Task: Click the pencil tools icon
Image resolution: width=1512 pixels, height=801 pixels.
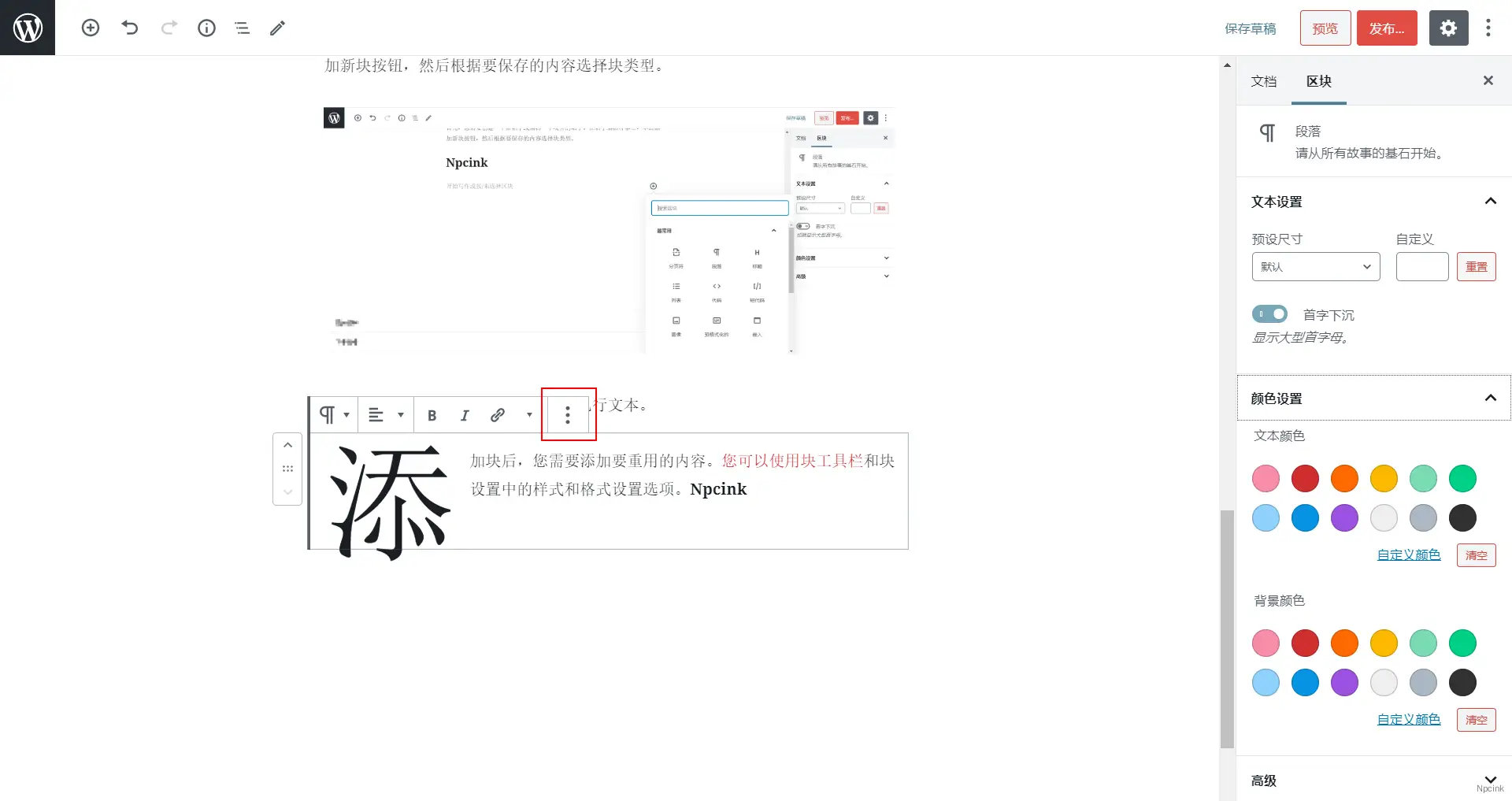Action: click(x=277, y=28)
